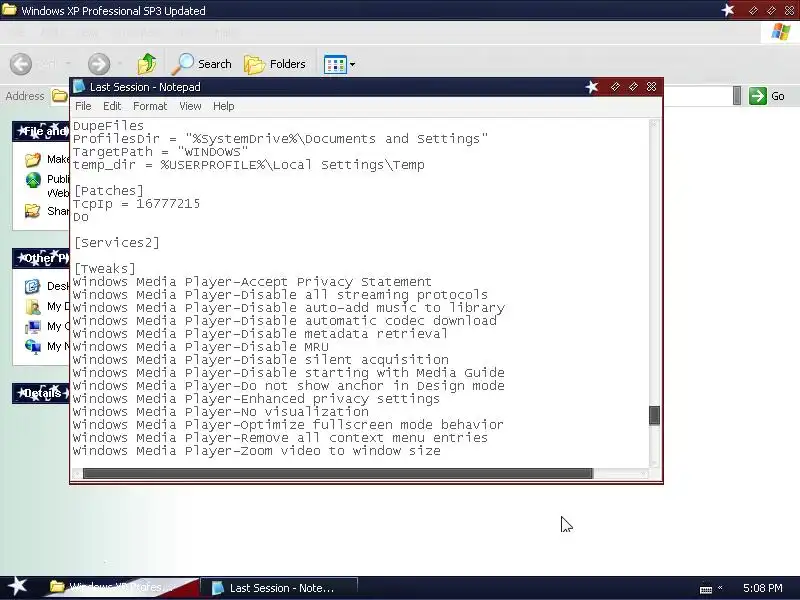The height and width of the screenshot is (600, 800).
Task: Click the star Start button on taskbar
Action: (x=17, y=587)
